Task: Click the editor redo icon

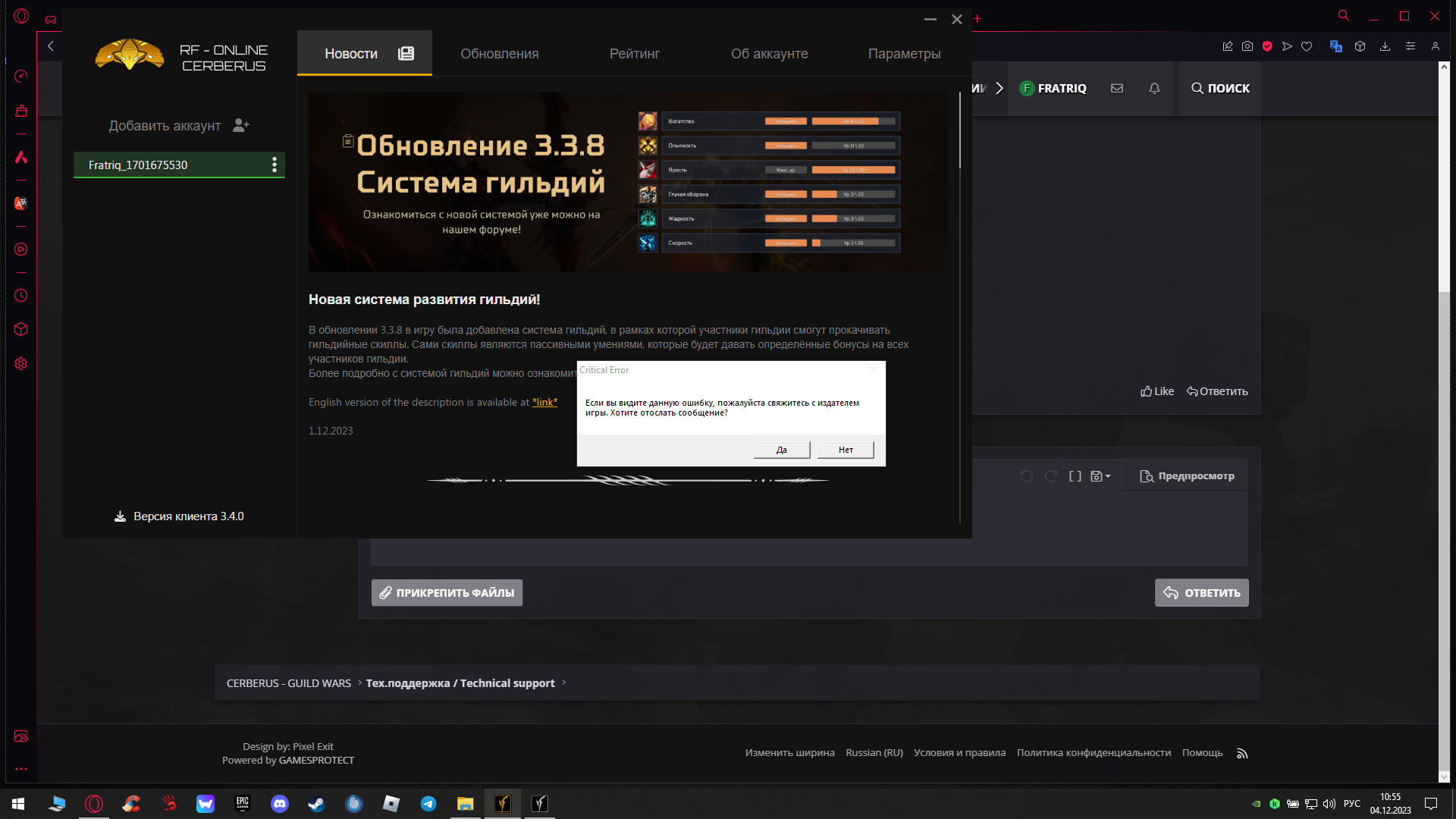Action: (x=1051, y=476)
